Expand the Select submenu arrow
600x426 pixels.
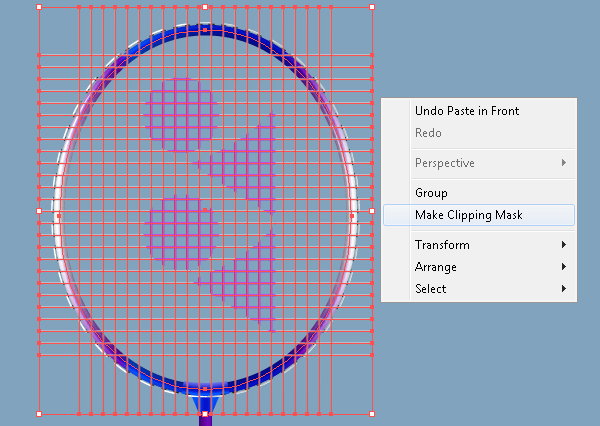click(x=564, y=288)
